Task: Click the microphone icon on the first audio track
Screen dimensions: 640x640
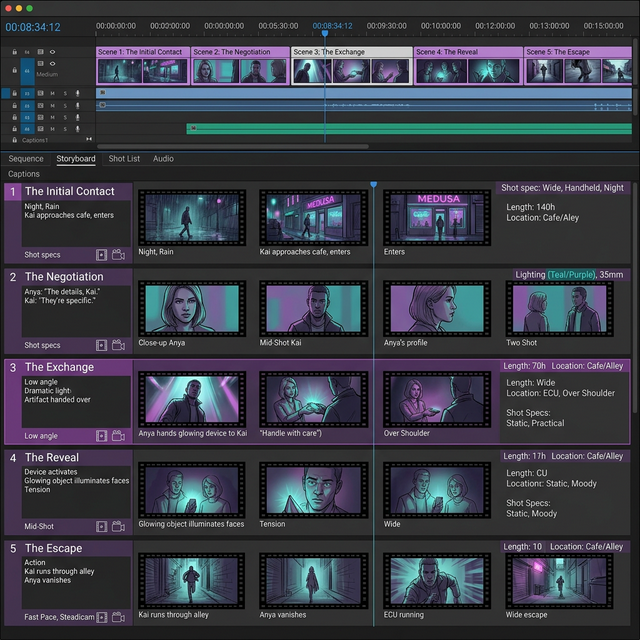Action: coord(77,93)
